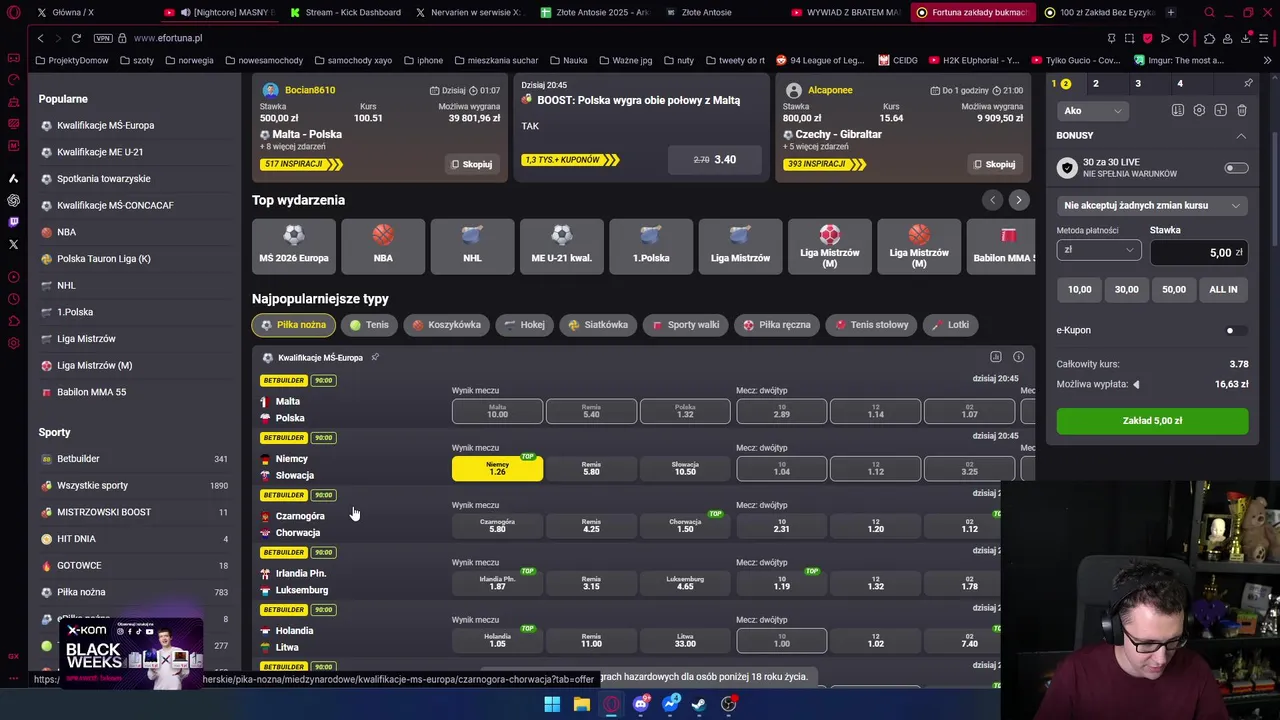Select the Hokej sport filter
Screen dimensions: 1280x720
(x=524, y=325)
